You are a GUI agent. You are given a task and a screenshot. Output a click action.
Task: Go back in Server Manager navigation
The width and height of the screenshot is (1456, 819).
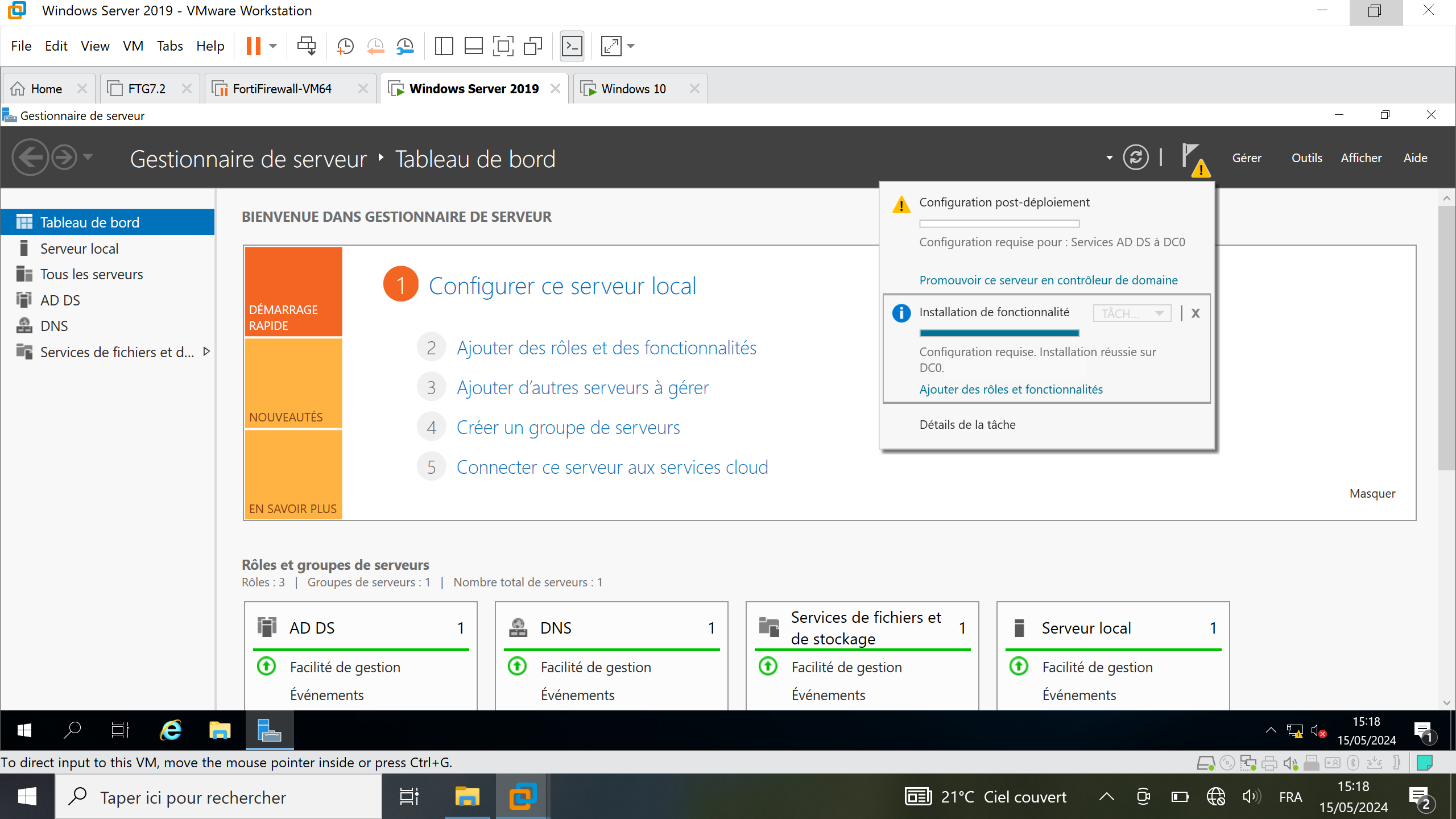(30, 158)
